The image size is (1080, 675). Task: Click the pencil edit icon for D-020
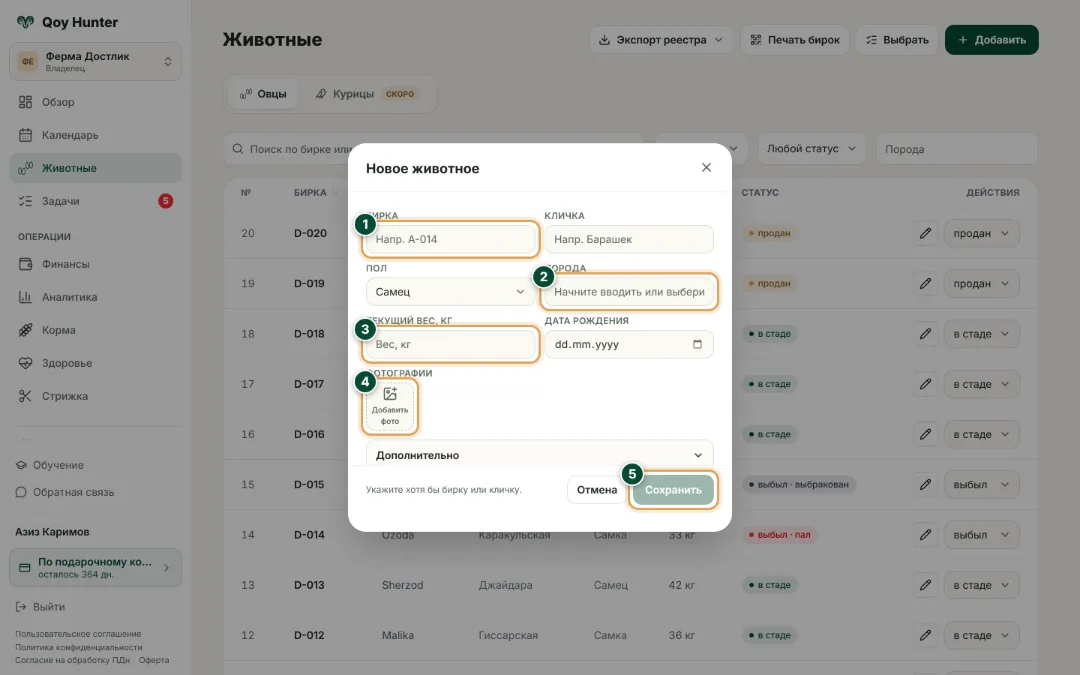click(x=925, y=233)
